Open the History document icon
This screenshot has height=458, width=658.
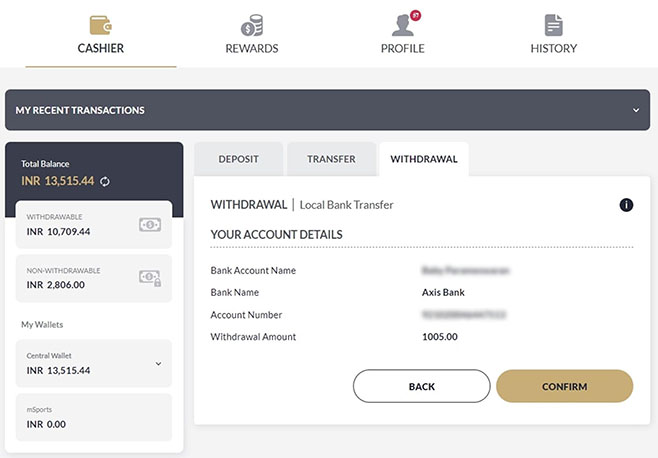[x=553, y=25]
